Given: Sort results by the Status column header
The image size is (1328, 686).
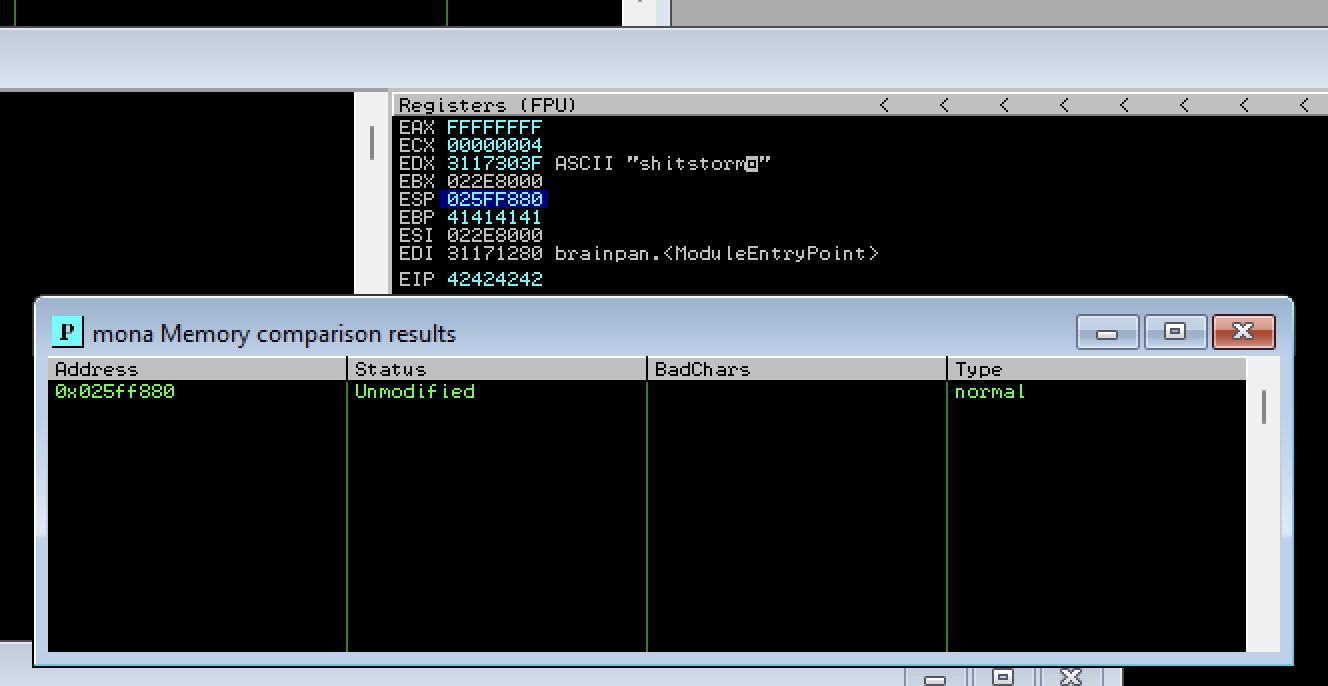Looking at the screenshot, I should click(x=497, y=369).
